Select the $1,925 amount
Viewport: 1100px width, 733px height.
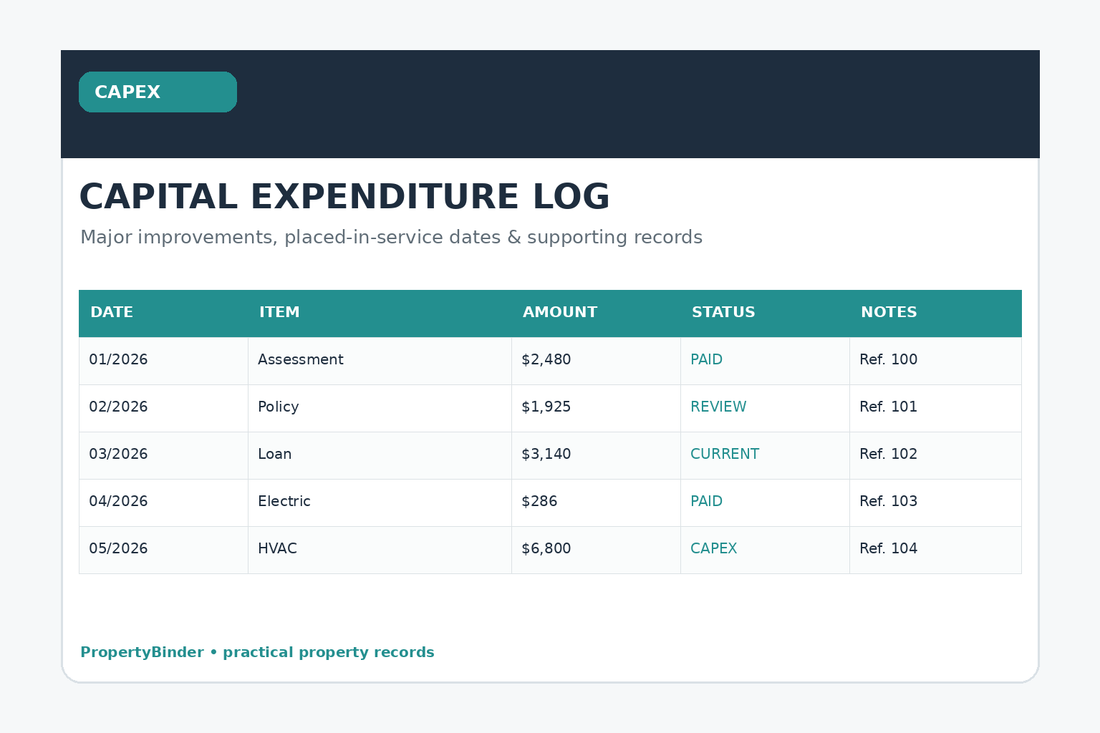pyautogui.click(x=546, y=407)
